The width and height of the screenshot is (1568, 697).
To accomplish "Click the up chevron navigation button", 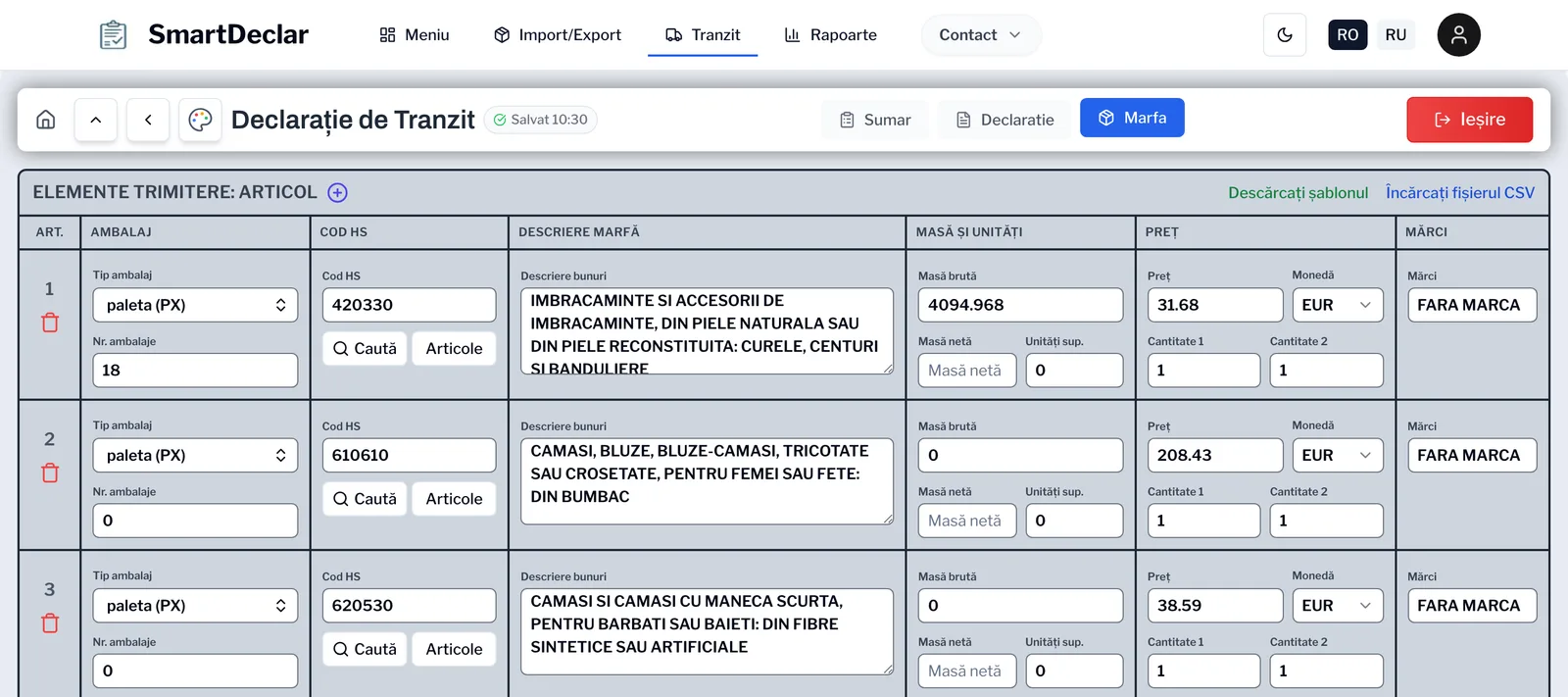I will (x=96, y=120).
